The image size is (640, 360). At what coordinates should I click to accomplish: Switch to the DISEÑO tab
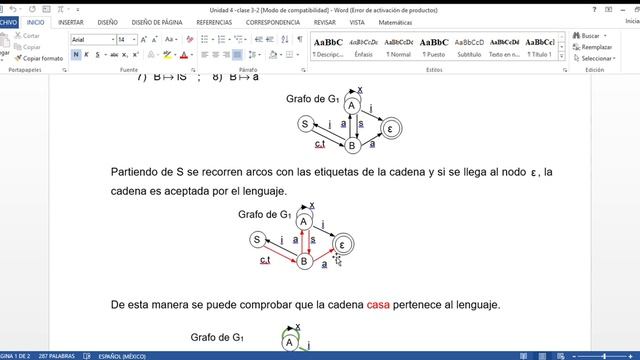pos(107,22)
